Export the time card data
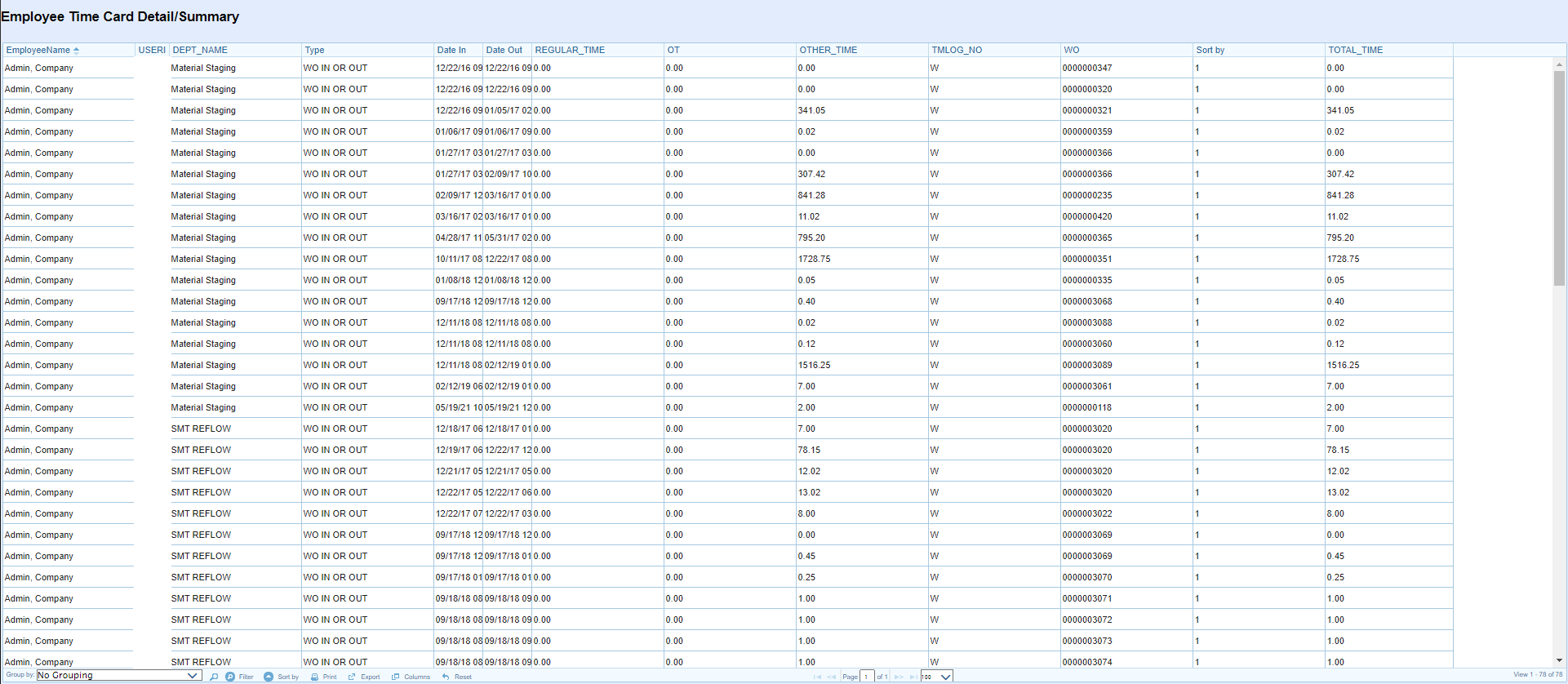The image size is (1568, 684). click(364, 677)
